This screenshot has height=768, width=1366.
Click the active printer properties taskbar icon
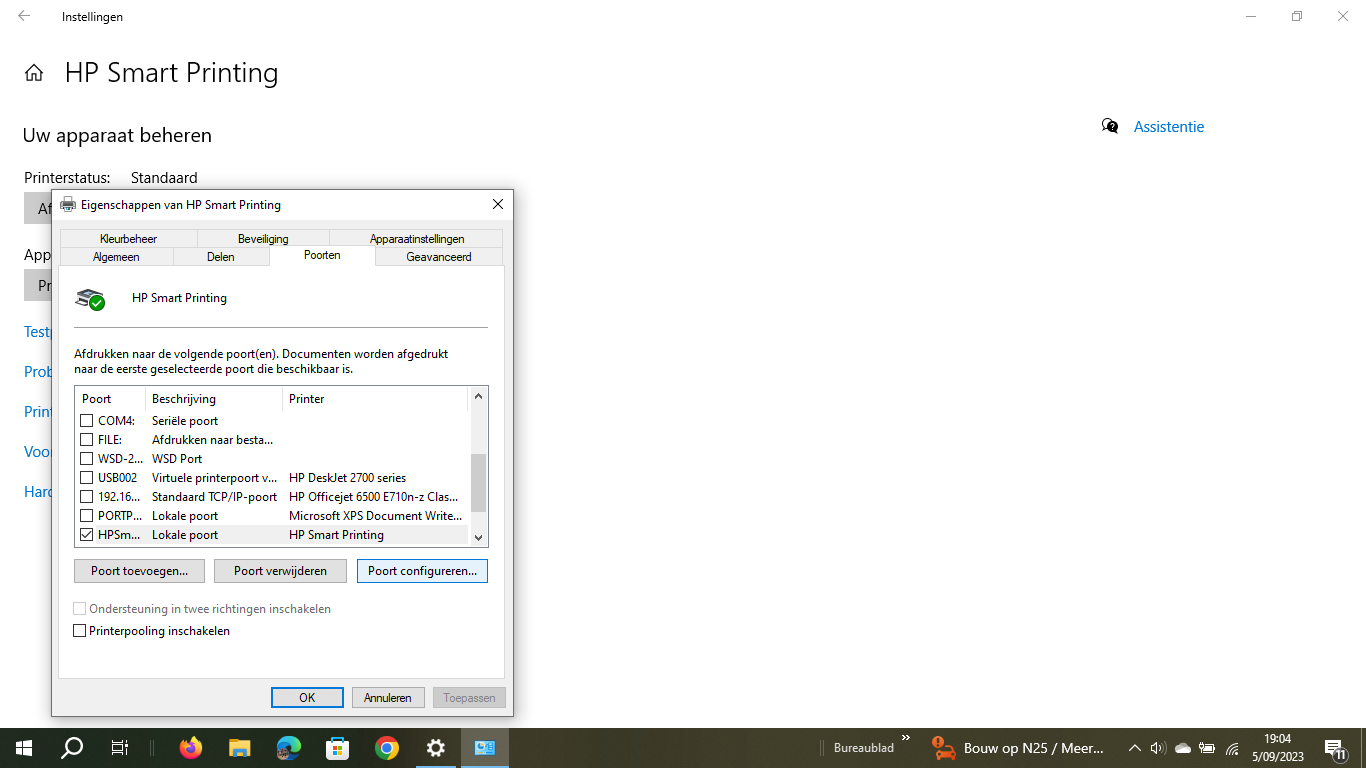(x=485, y=747)
